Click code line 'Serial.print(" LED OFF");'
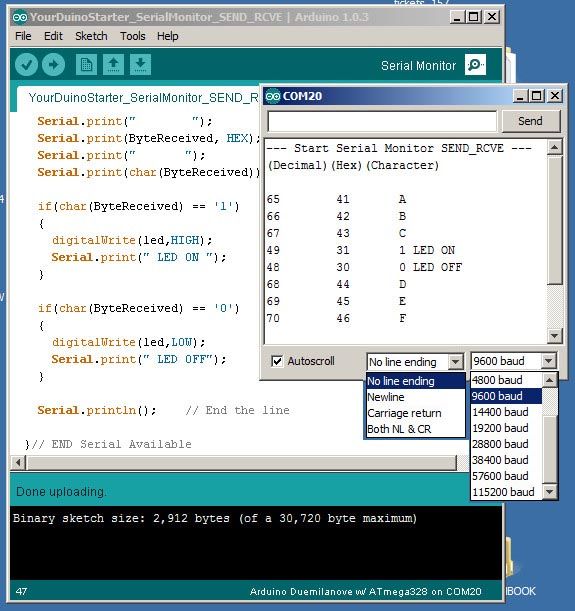This screenshot has height=611, width=575. click(138, 359)
